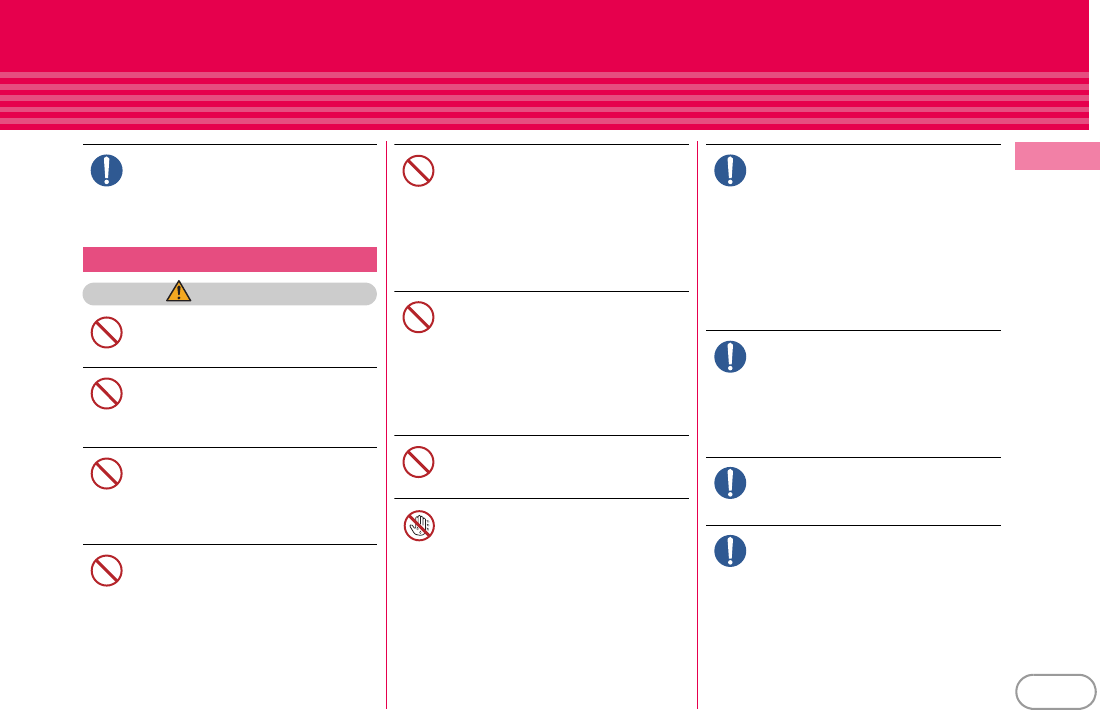
Task: Select the gray rounded warning label bar
Action: [x=230, y=294]
